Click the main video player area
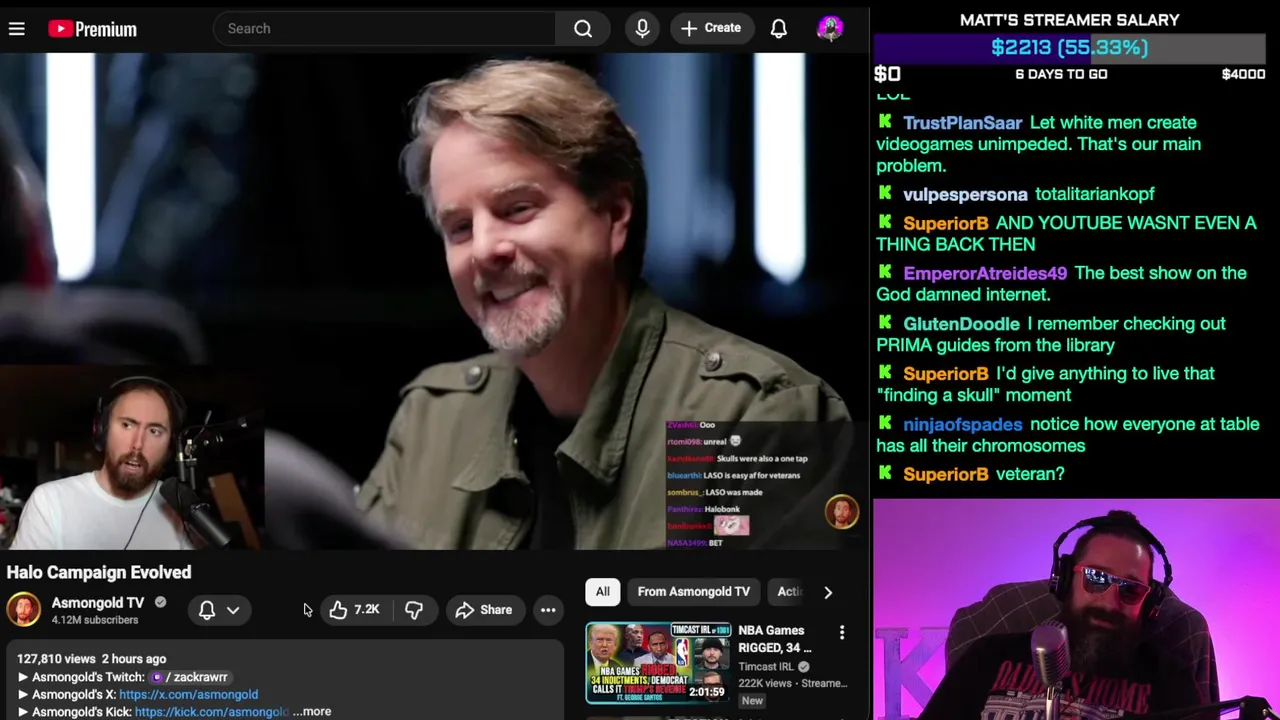Viewport: 1280px width, 720px height. tap(434, 300)
